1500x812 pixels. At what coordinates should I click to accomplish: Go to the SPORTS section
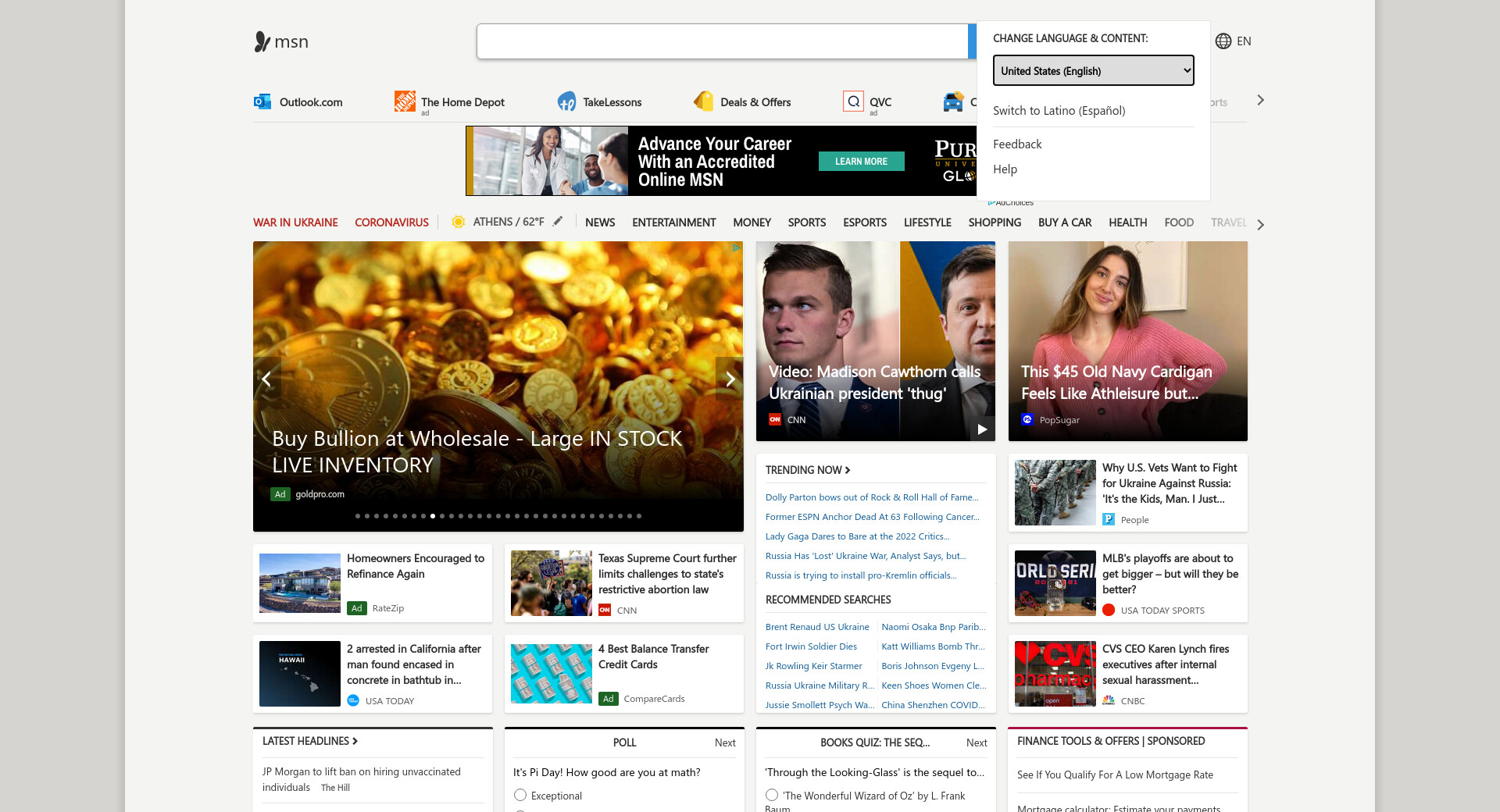click(807, 223)
